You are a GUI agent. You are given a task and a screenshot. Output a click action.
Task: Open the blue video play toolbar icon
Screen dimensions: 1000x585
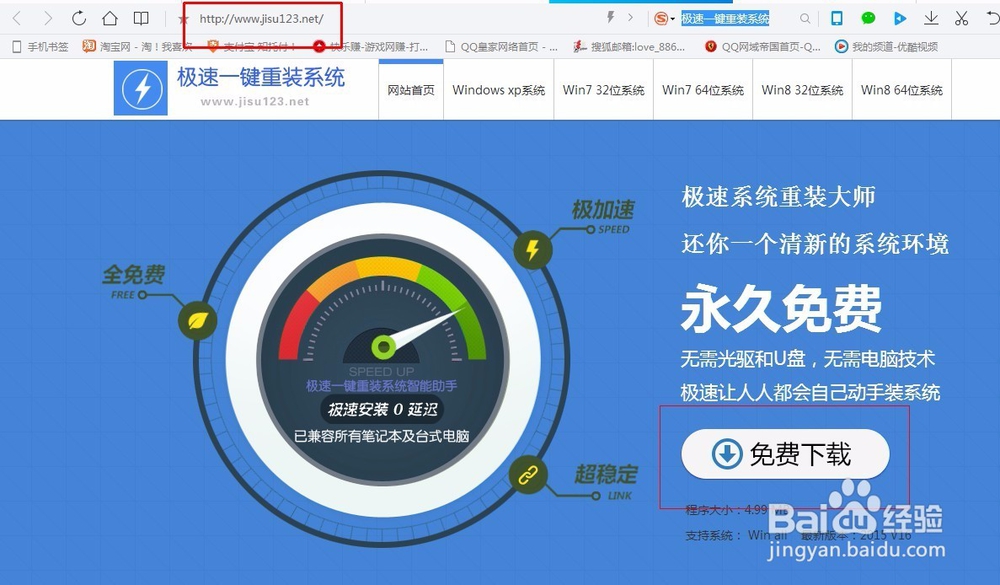[x=900, y=19]
